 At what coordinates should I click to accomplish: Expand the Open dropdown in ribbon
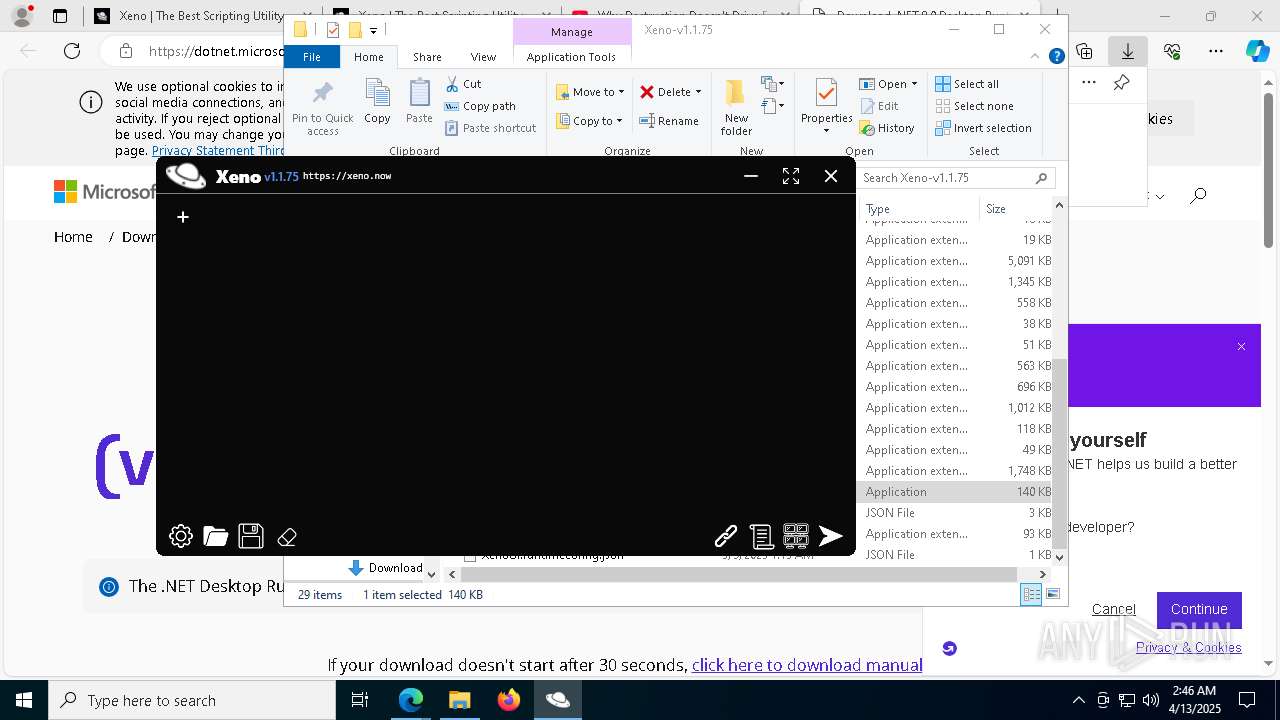[914, 84]
